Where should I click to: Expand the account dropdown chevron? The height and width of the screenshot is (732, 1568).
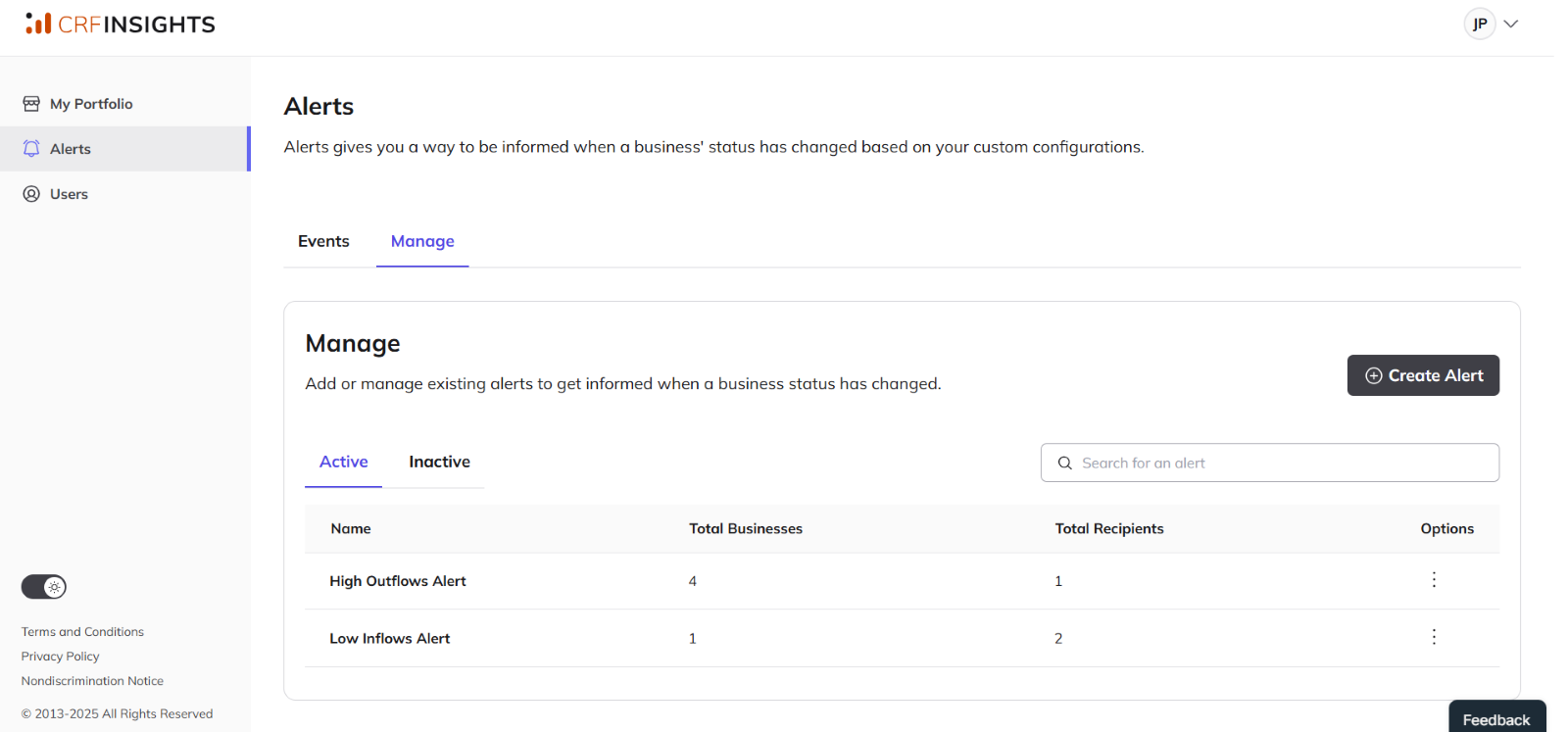click(1511, 24)
